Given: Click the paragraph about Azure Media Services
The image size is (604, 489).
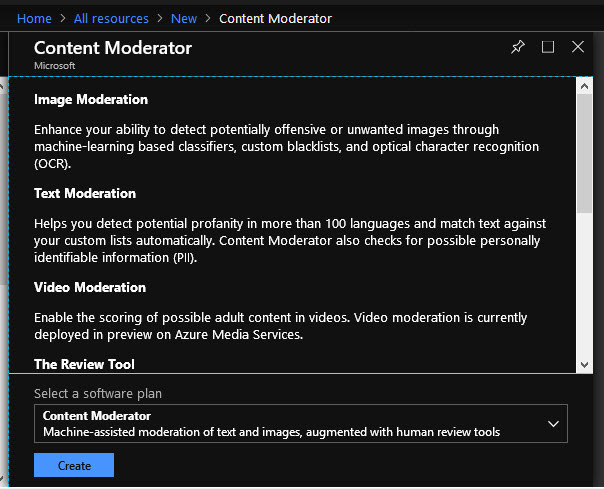Looking at the screenshot, I should (281, 325).
